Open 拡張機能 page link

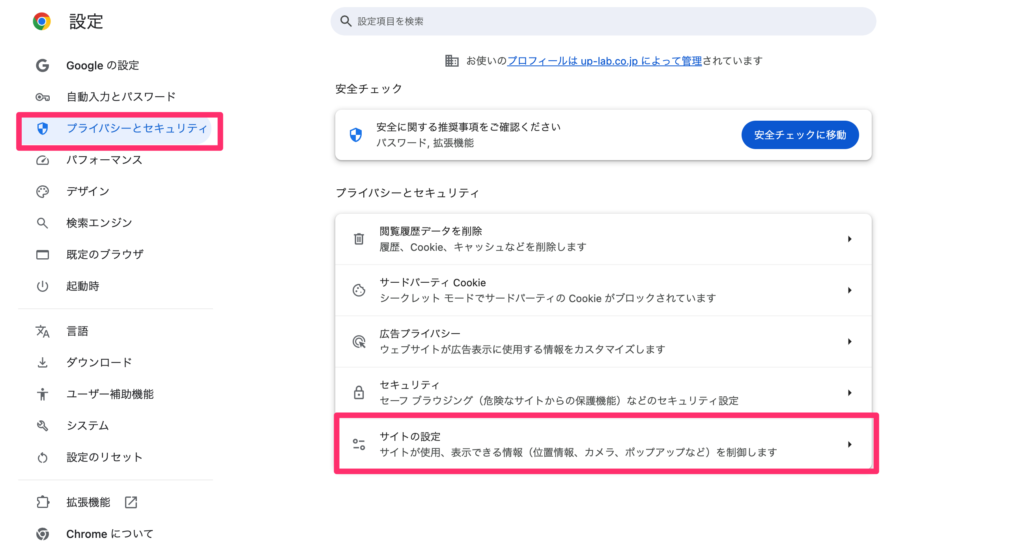click(x=88, y=502)
